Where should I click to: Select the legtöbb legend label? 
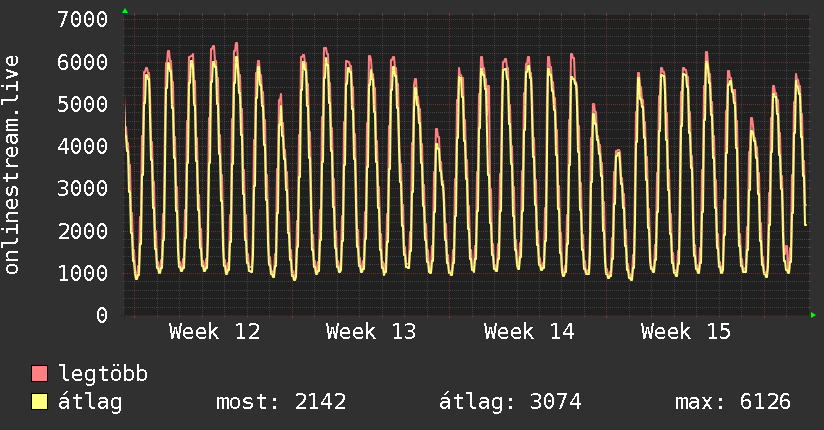[x=104, y=374]
